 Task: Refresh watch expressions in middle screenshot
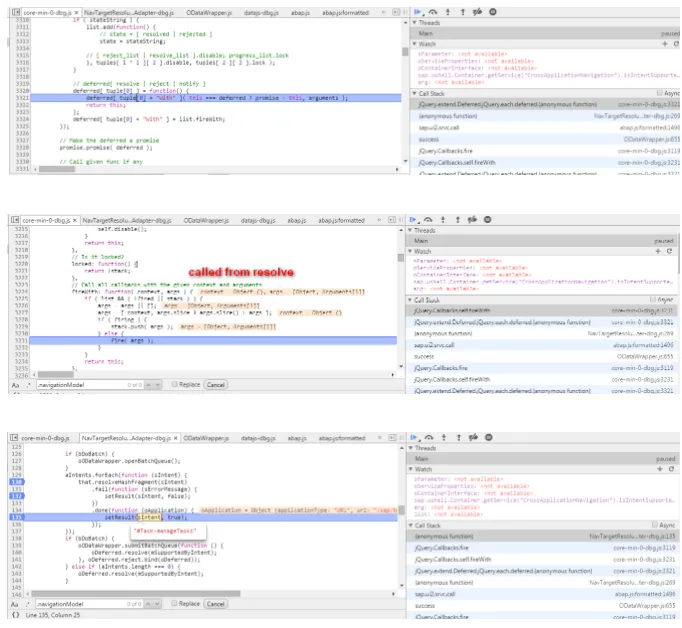coord(670,251)
